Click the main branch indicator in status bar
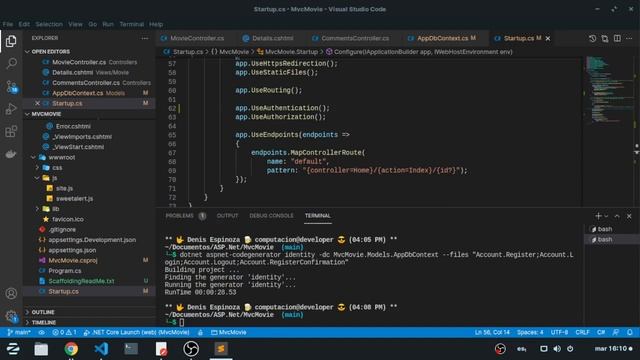Viewport: 640px width, 360px height. pyautogui.click(x=19, y=332)
